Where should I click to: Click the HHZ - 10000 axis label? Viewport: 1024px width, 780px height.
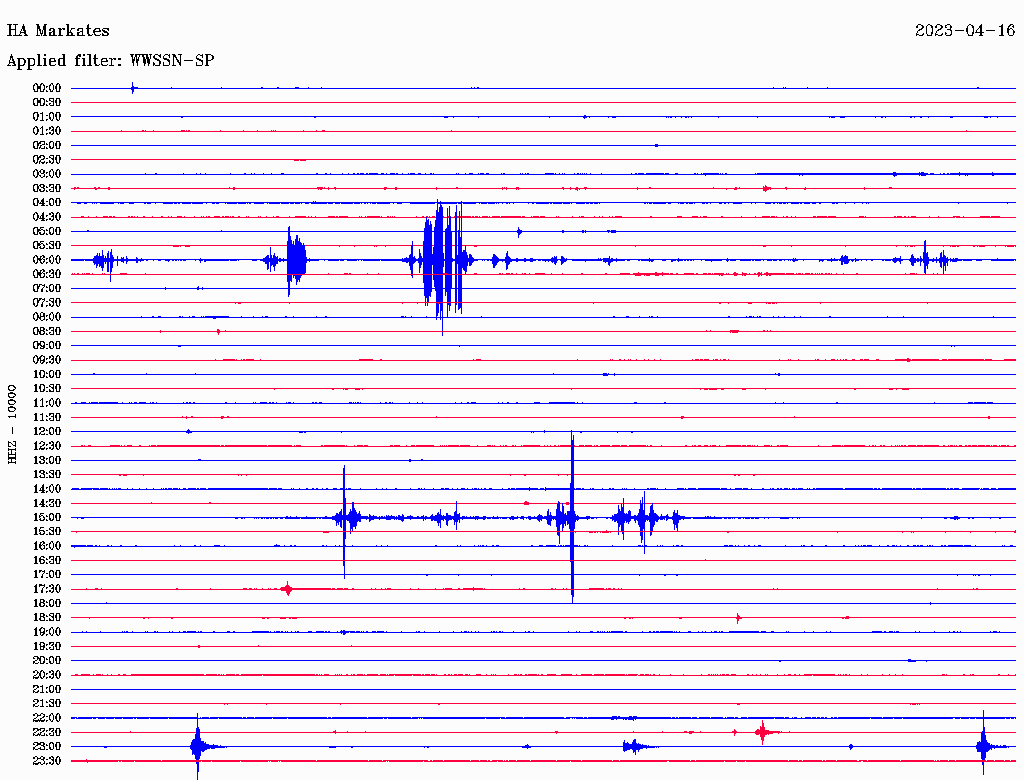[12, 424]
